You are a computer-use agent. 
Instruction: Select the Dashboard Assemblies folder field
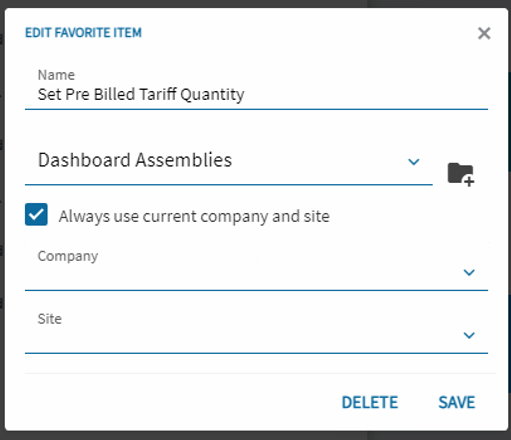click(x=229, y=162)
